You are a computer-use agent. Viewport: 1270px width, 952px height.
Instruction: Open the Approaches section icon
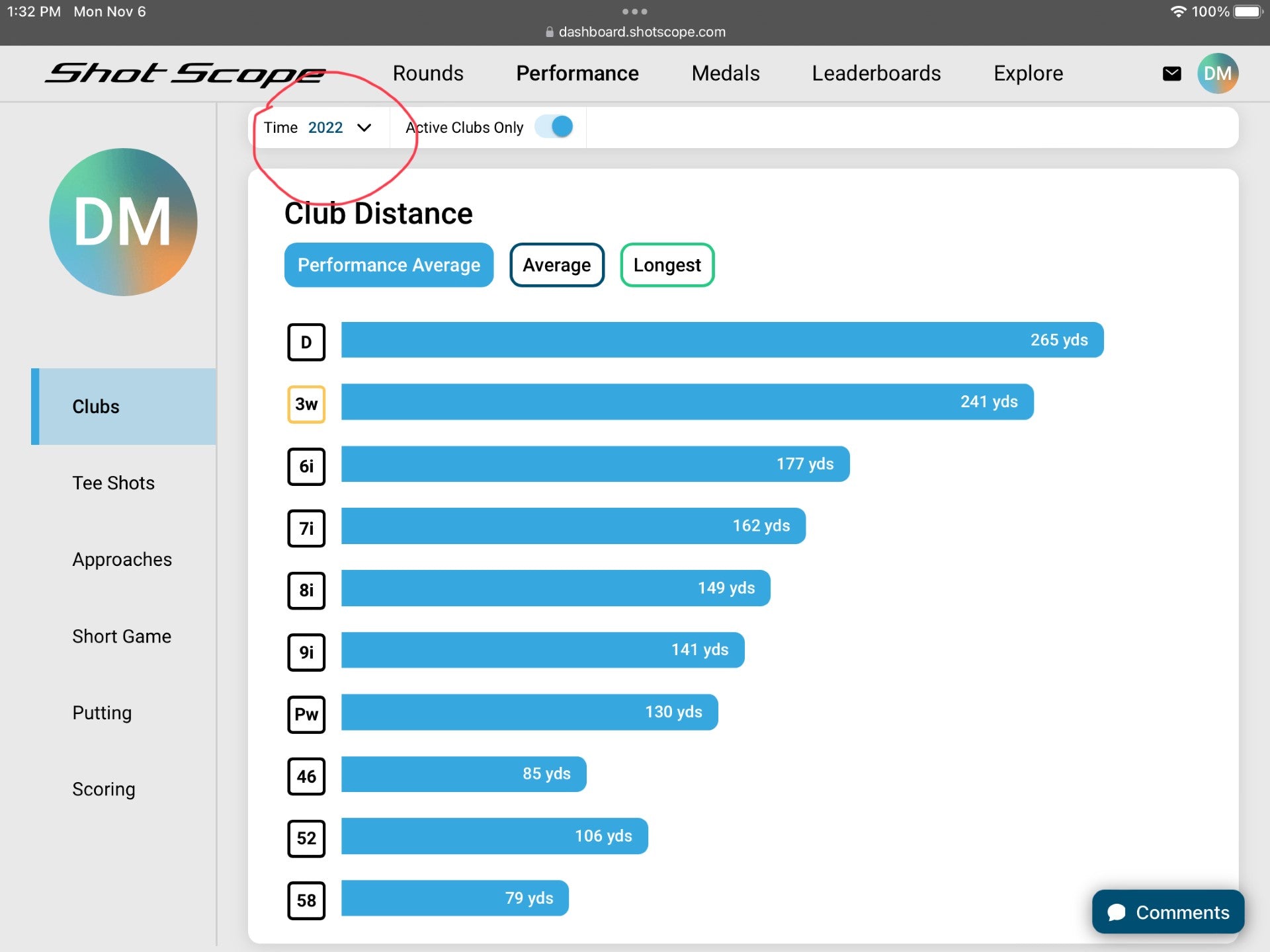119,558
